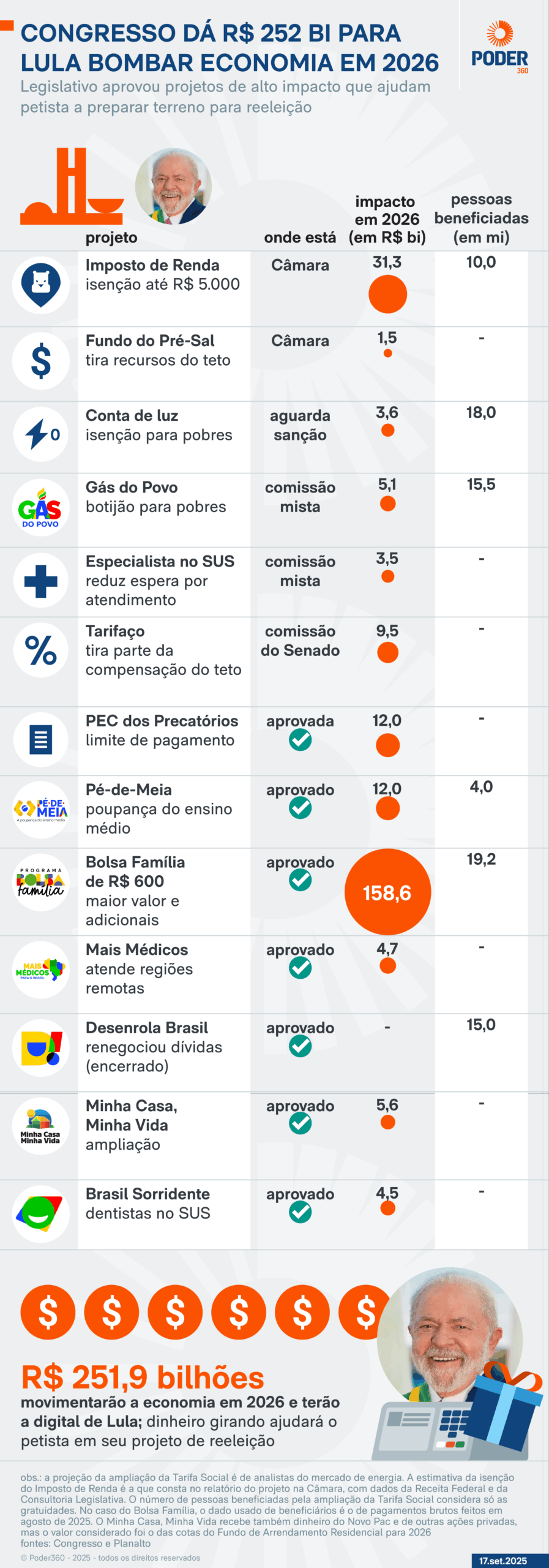Open the Gás do Povo logo
The height and width of the screenshot is (1568, 549).
click(x=40, y=508)
